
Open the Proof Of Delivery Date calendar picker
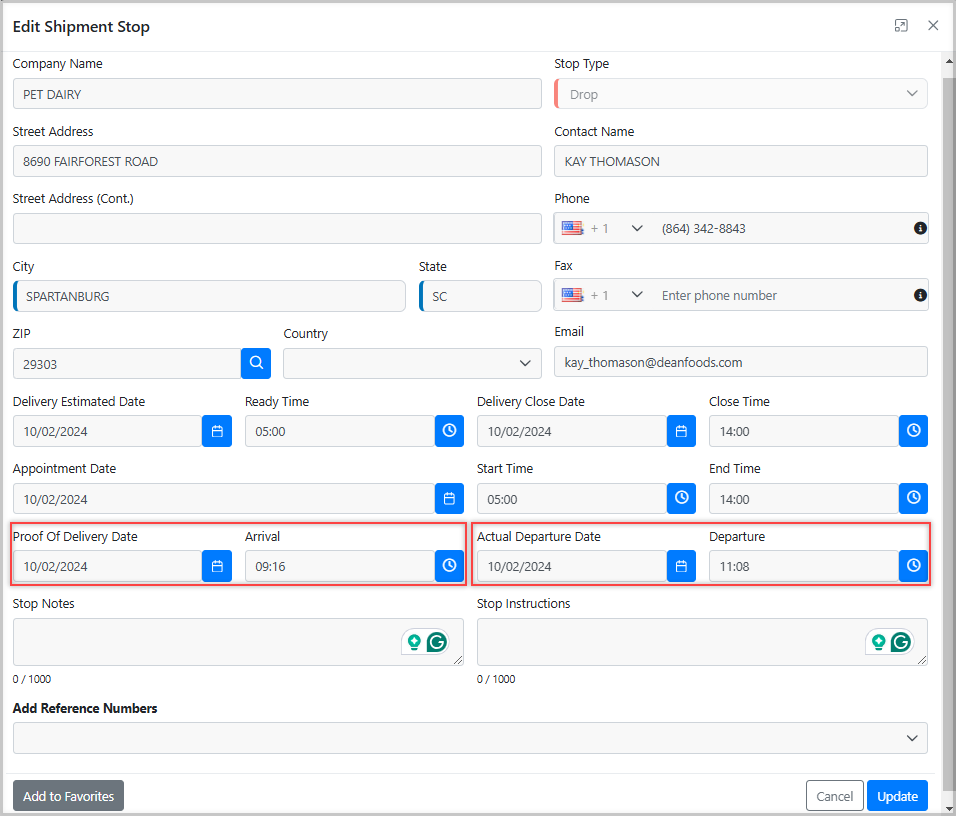tap(217, 566)
